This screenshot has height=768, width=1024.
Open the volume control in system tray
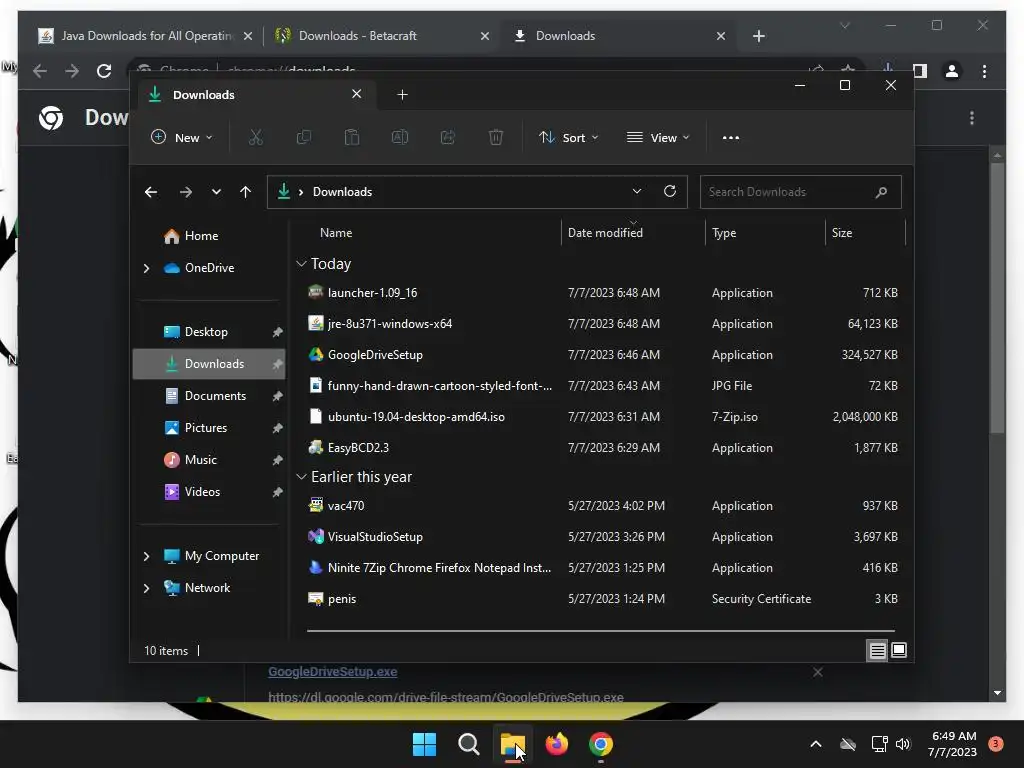pyautogui.click(x=903, y=744)
